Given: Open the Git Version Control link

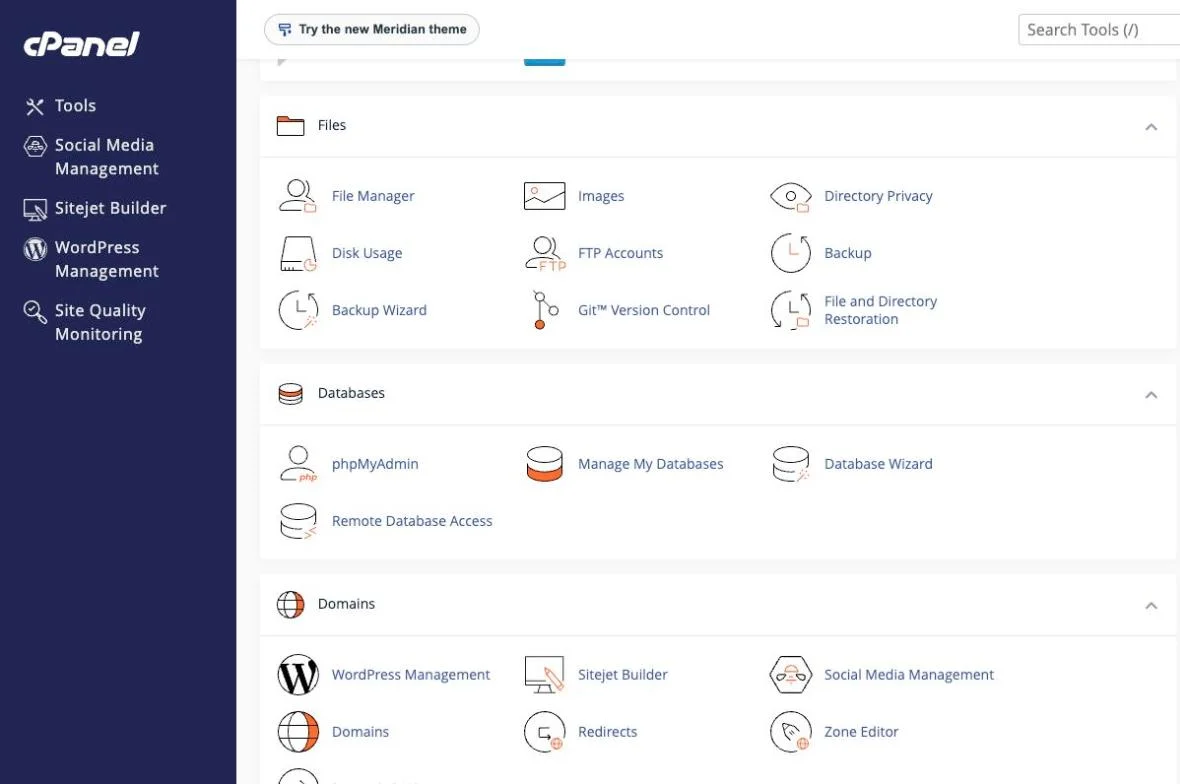Looking at the screenshot, I should [x=644, y=310].
